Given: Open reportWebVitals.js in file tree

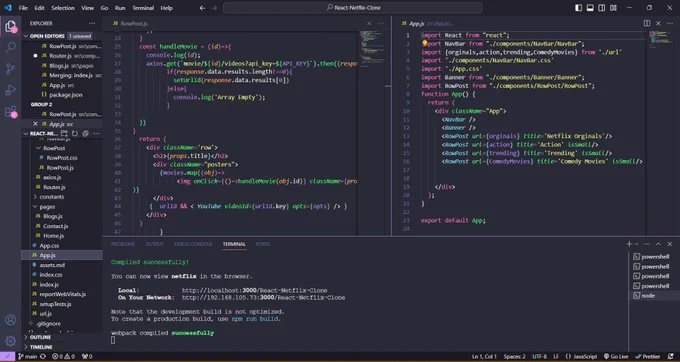Looking at the screenshot, I should (62, 294).
